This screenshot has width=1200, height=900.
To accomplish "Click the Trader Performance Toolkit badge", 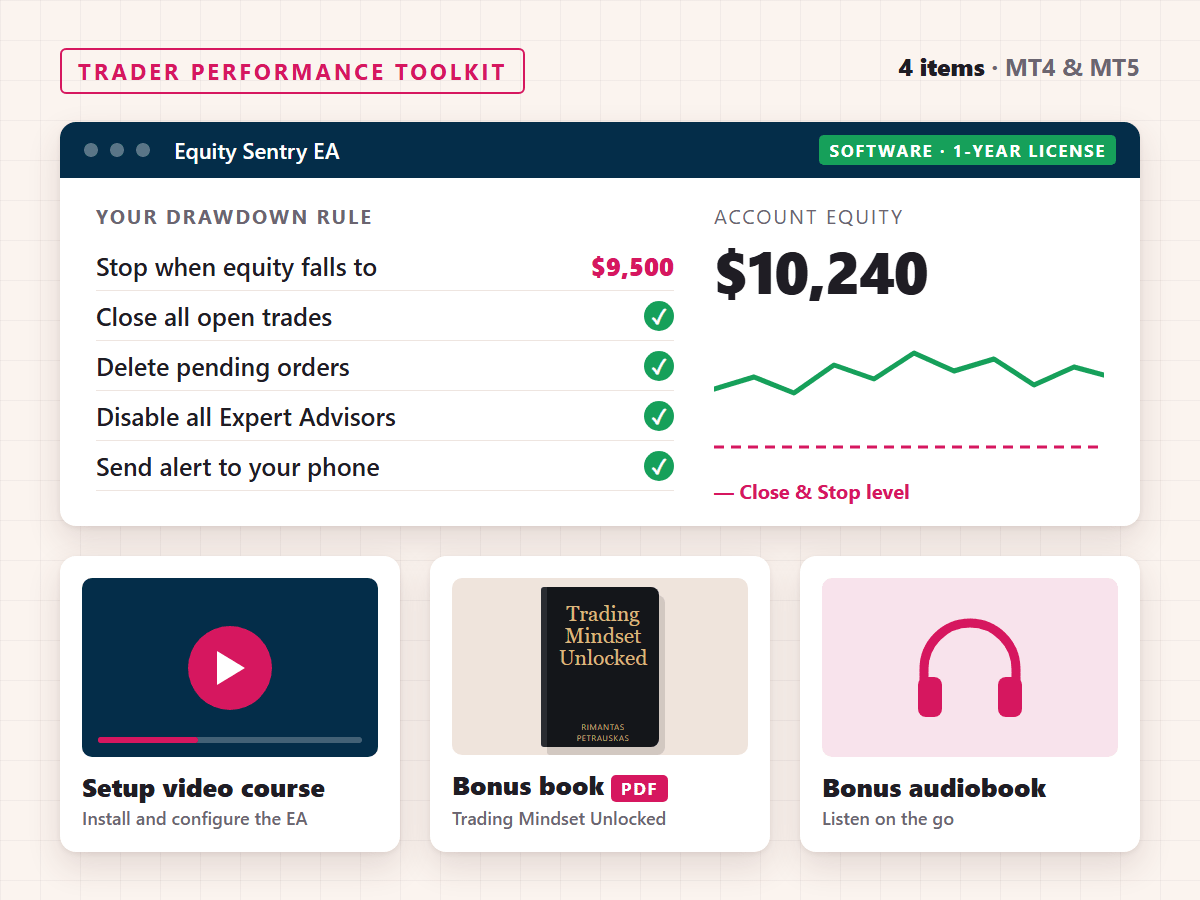I will click(292, 71).
